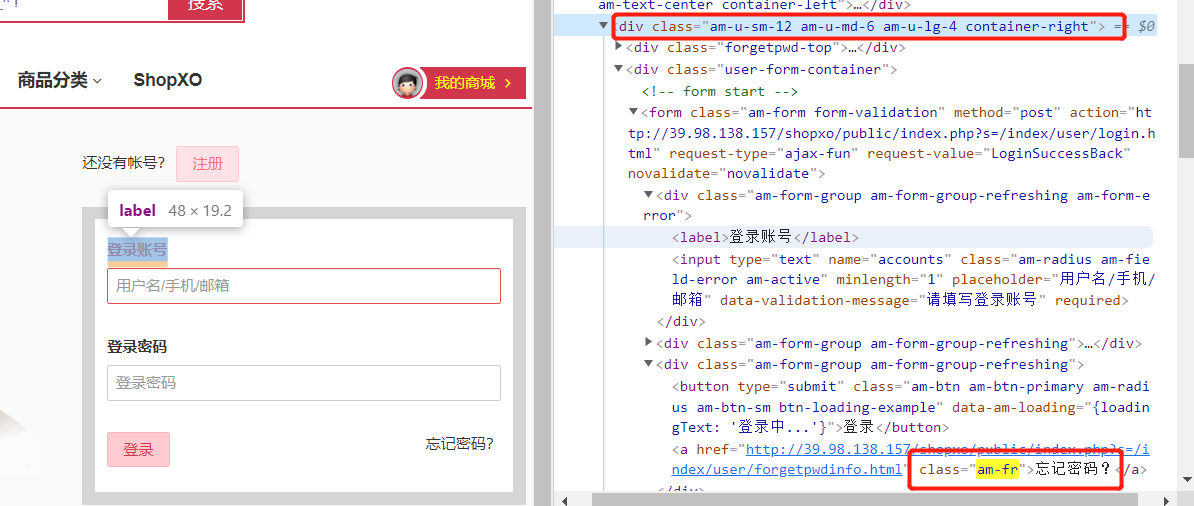Screen dimensions: 1194x506
Task: Click the 登录账号 label on the page
Action: click(x=137, y=249)
